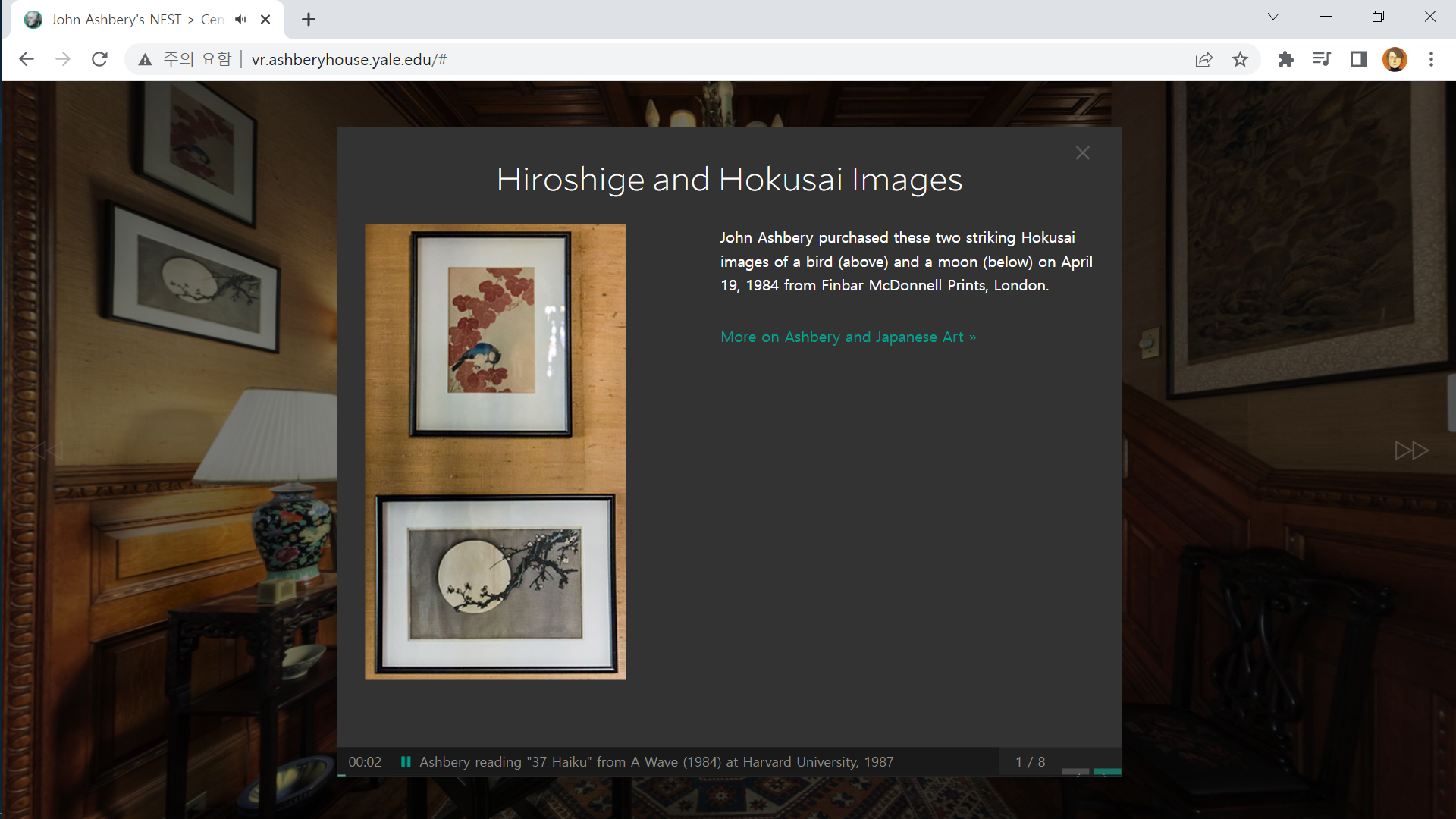This screenshot has height=819, width=1456.
Task: Skip forward with the double-arrow icon
Action: click(x=1410, y=450)
